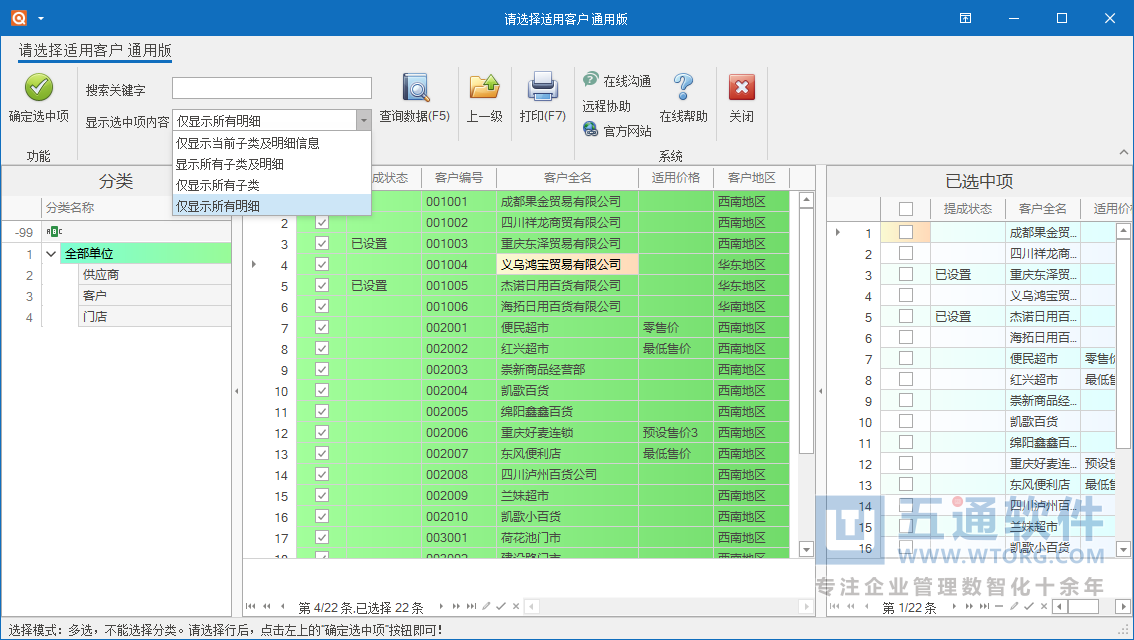This screenshot has height=640, width=1134.
Task: Sort by 客户编号 column header
Action: (x=459, y=178)
